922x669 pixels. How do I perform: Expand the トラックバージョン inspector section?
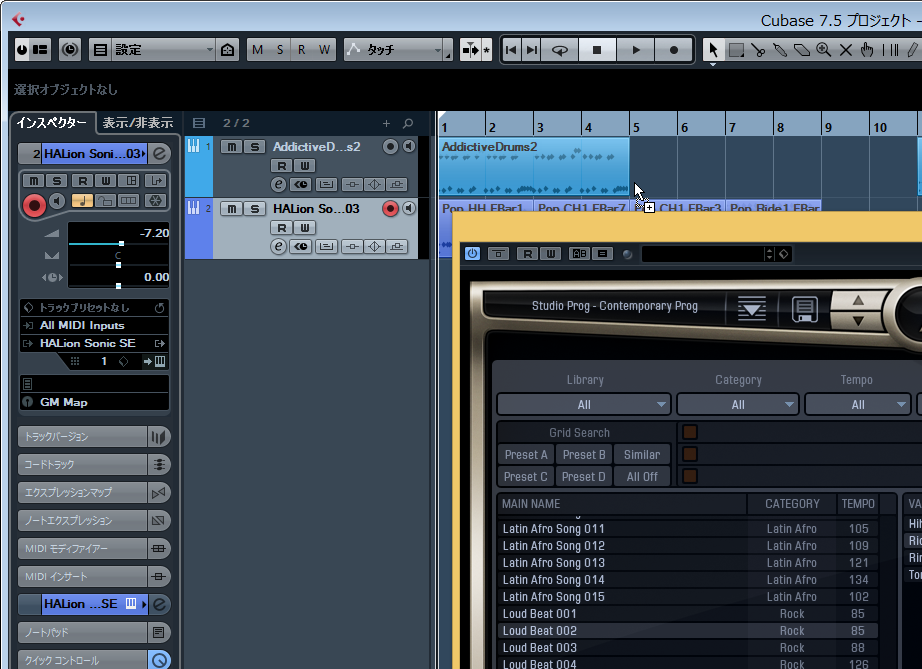[83, 437]
